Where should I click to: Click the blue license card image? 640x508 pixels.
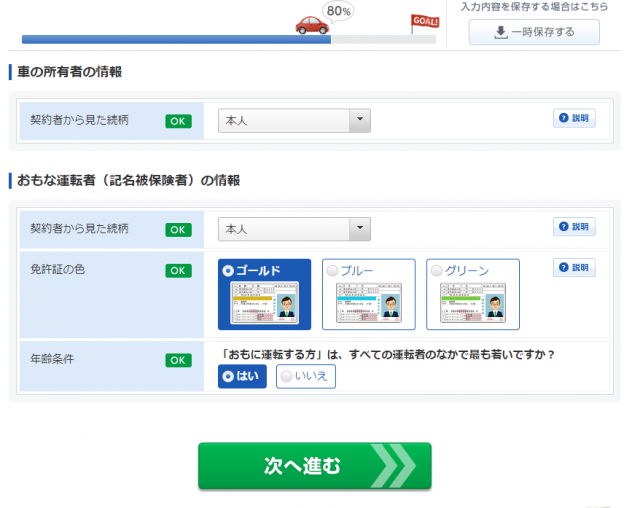coord(368,303)
